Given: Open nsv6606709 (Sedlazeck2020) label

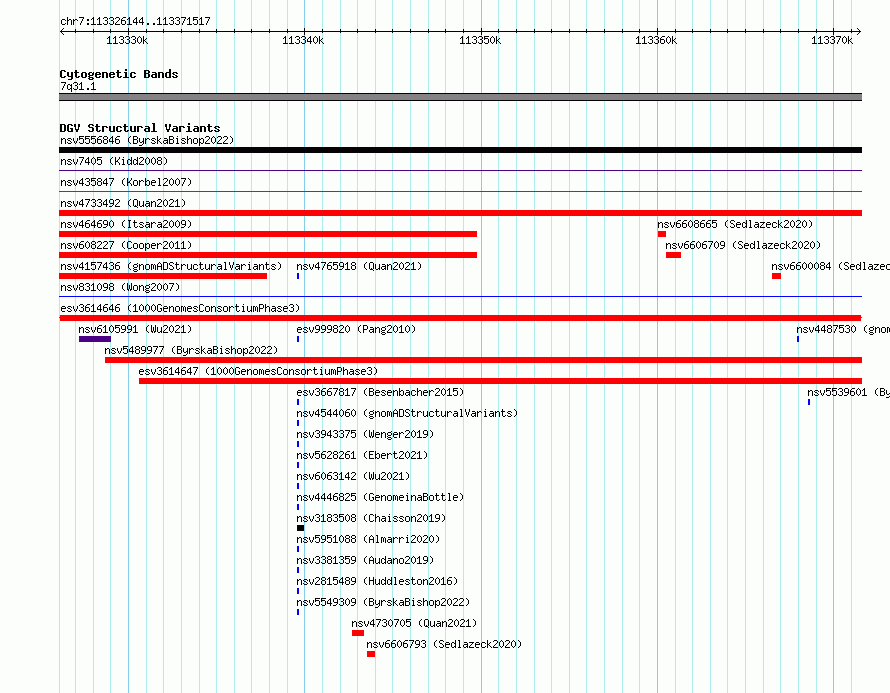Looking at the screenshot, I should click(x=743, y=245).
